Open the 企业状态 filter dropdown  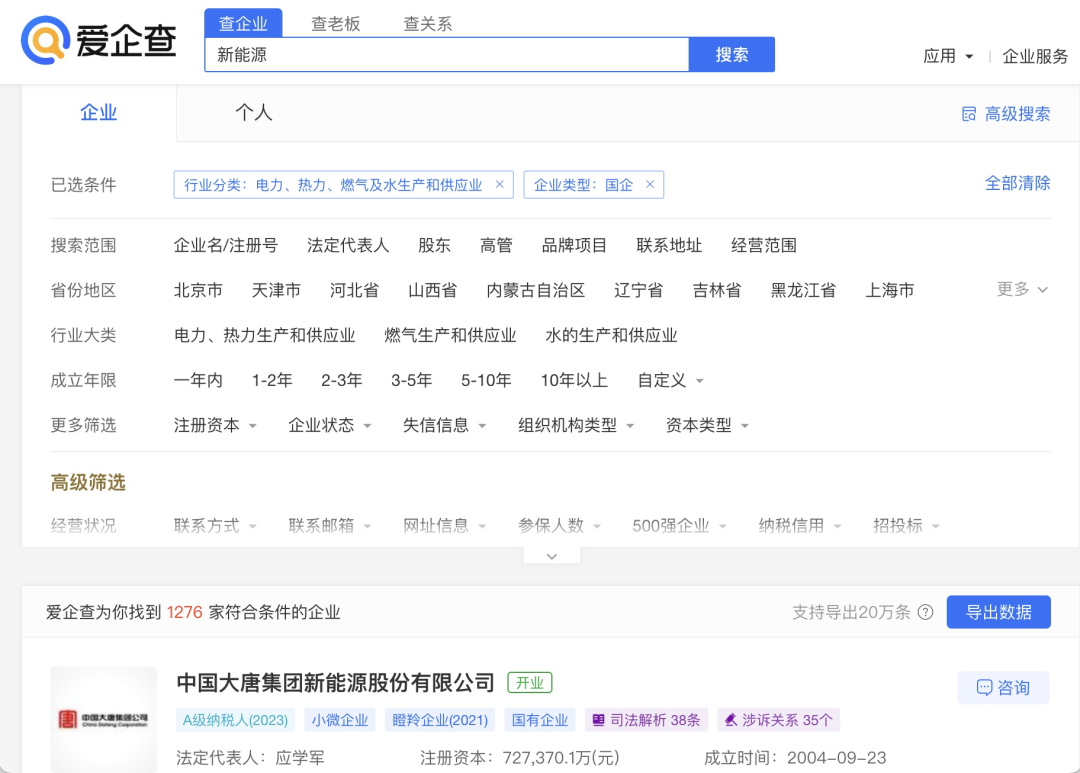(x=330, y=426)
